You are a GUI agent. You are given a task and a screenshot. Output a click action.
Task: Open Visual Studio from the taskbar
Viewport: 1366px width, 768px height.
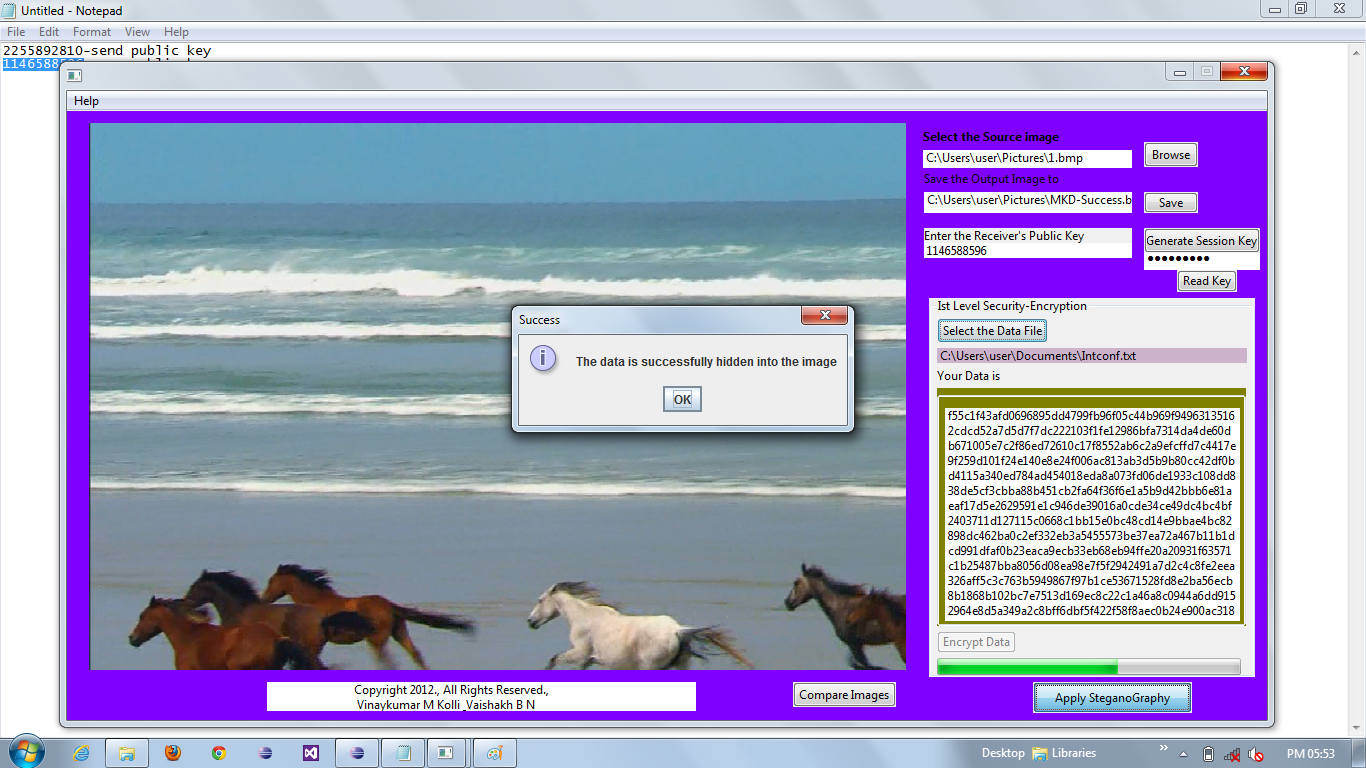(x=310, y=753)
